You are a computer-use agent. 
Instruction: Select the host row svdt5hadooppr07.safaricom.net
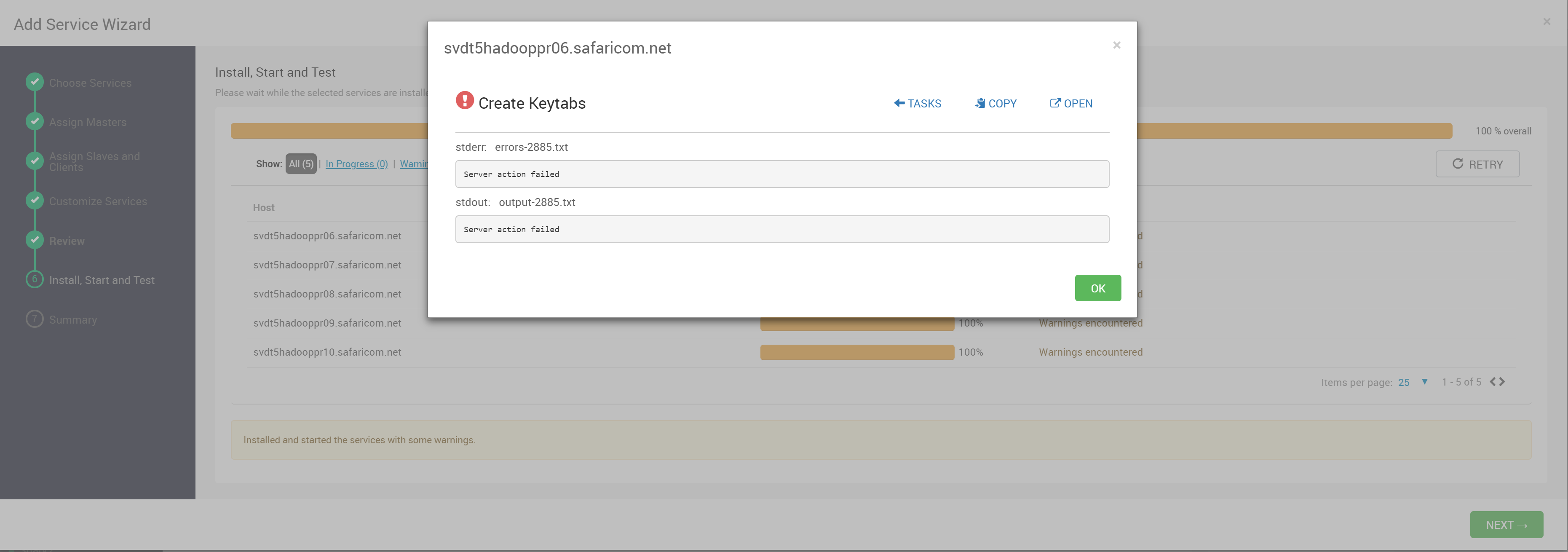point(327,265)
